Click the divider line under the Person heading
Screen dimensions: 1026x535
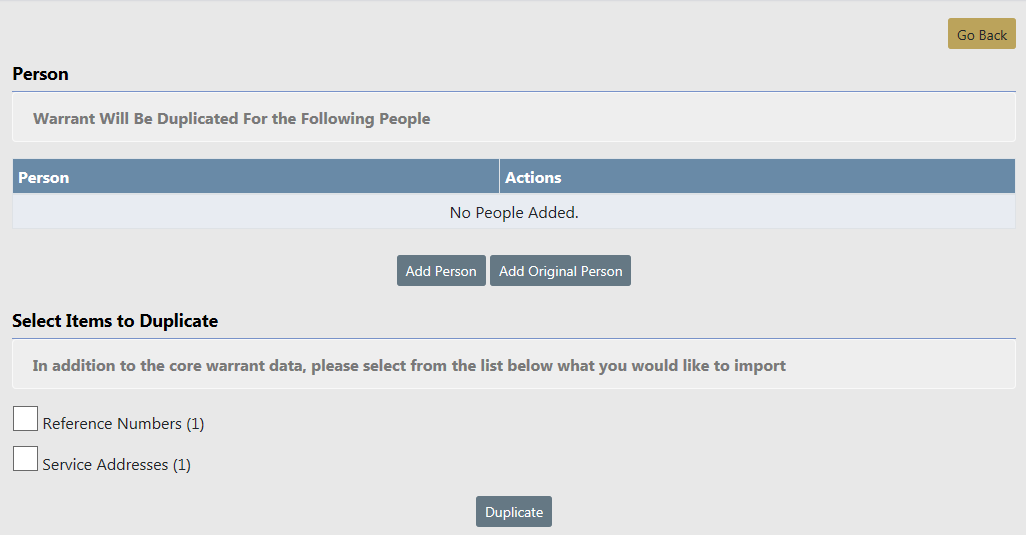click(514, 91)
